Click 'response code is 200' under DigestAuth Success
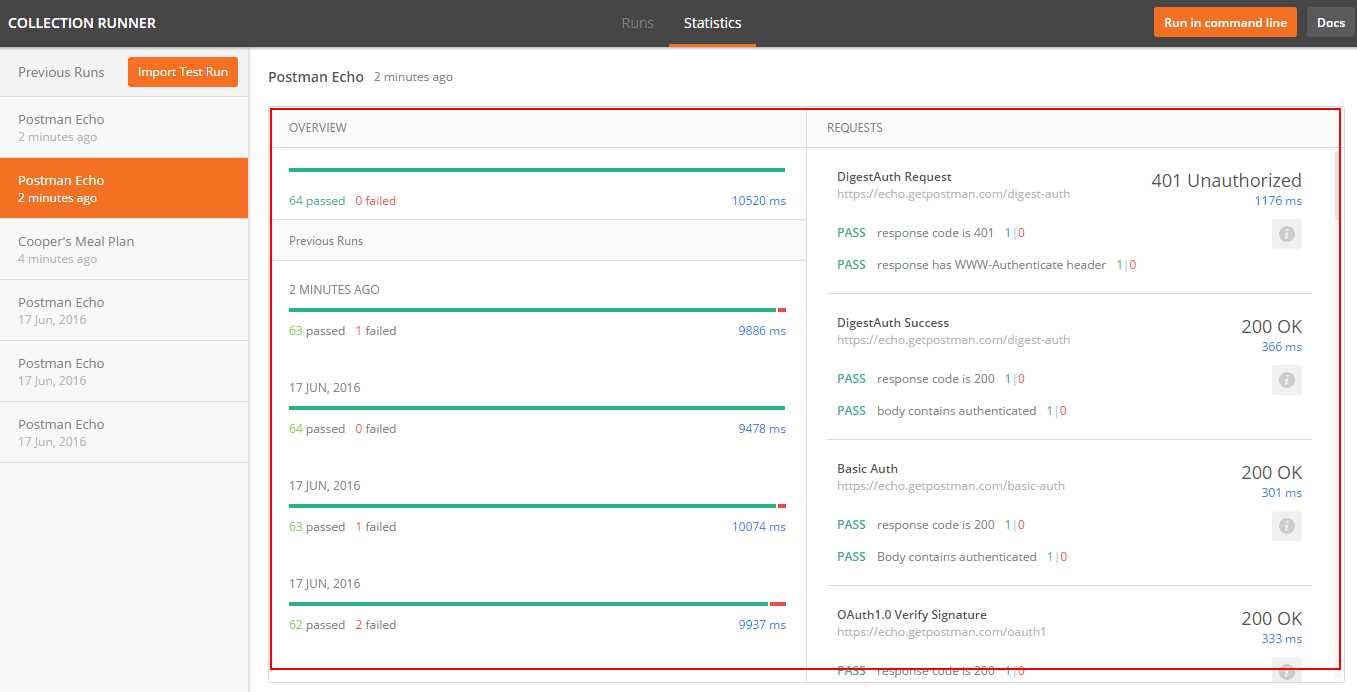 [936, 379]
